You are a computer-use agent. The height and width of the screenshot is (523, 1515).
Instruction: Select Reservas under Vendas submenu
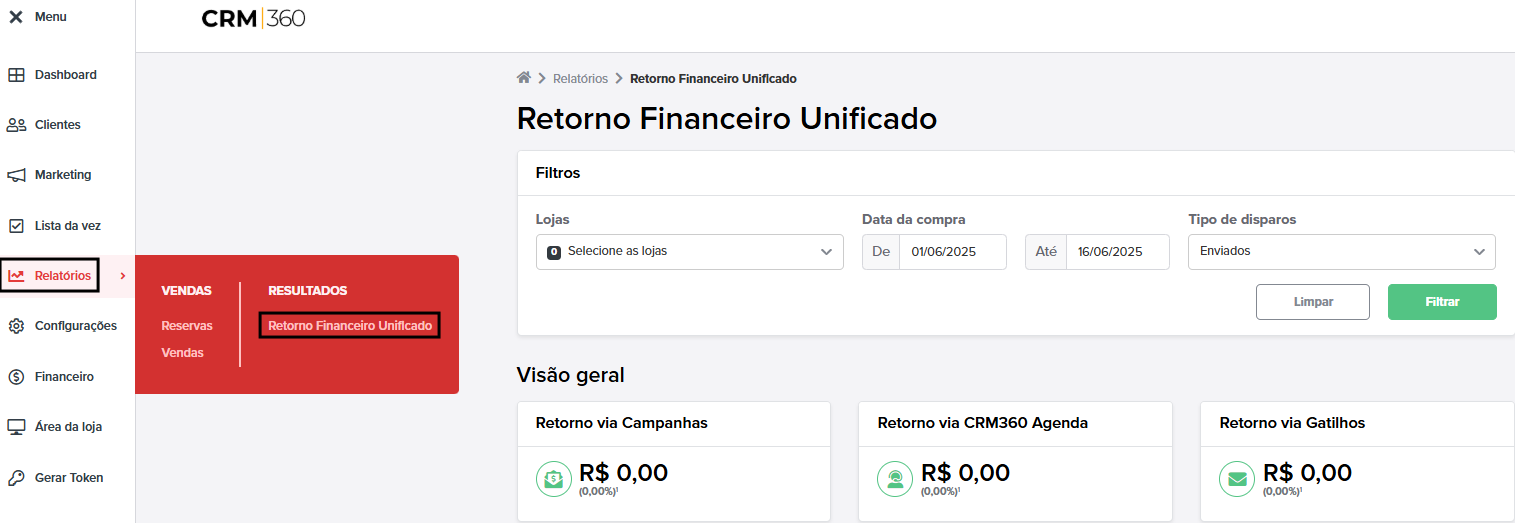tap(187, 326)
